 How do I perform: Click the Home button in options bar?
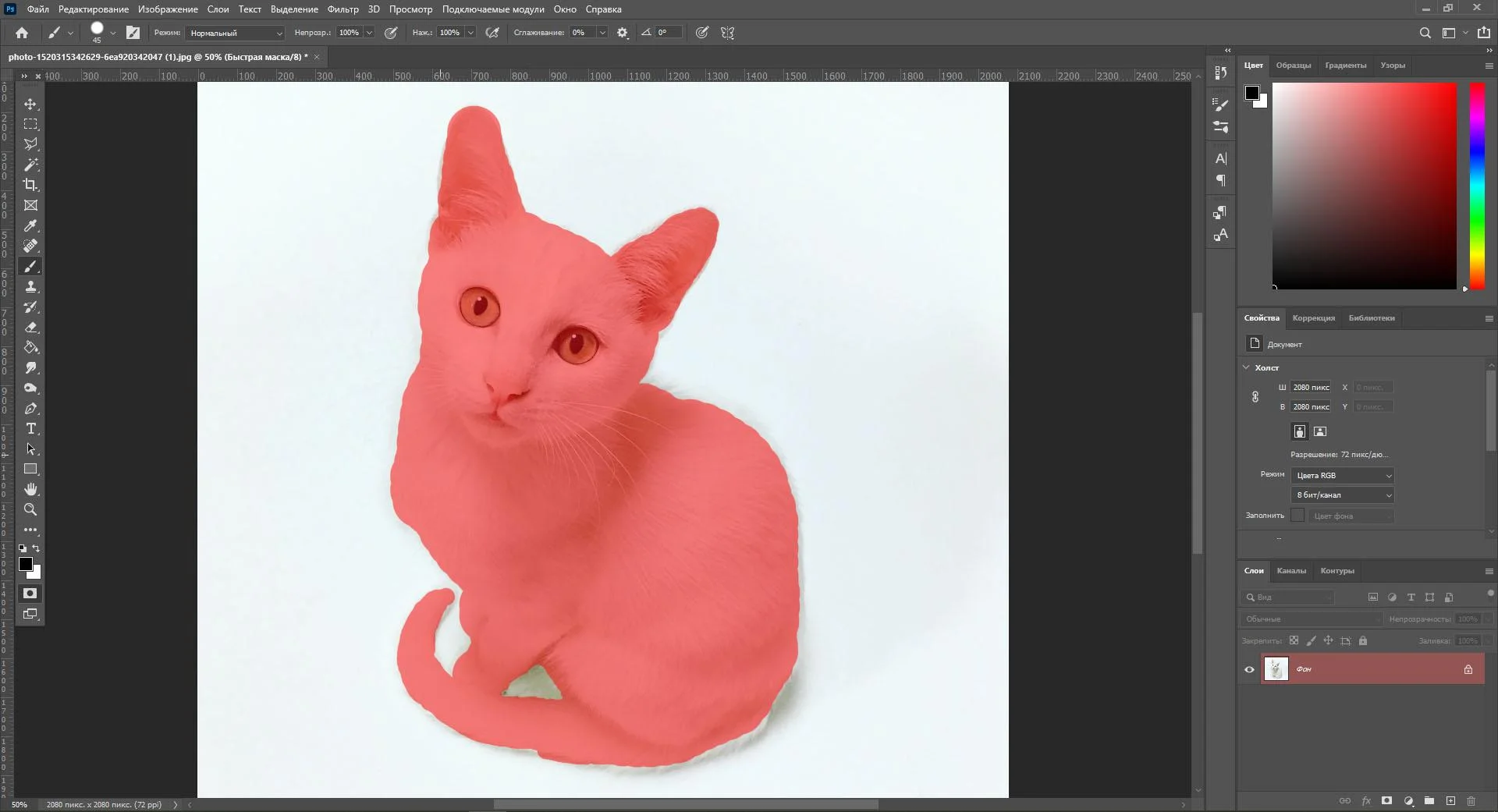pos(22,33)
